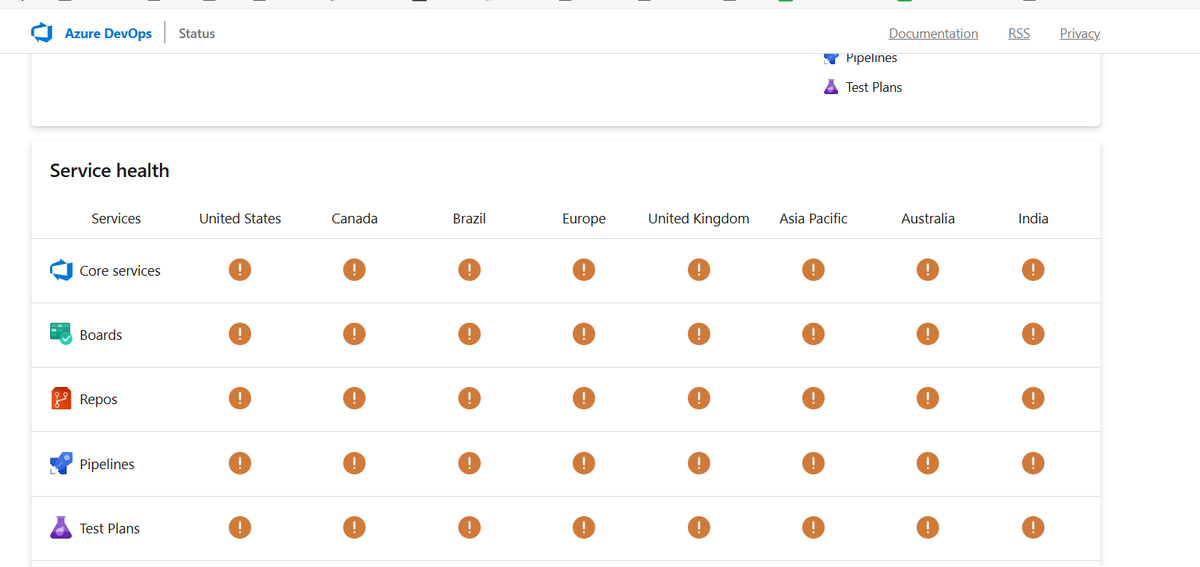The height and width of the screenshot is (567, 1200).
Task: Click Test Plans text in top legend
Action: (874, 87)
